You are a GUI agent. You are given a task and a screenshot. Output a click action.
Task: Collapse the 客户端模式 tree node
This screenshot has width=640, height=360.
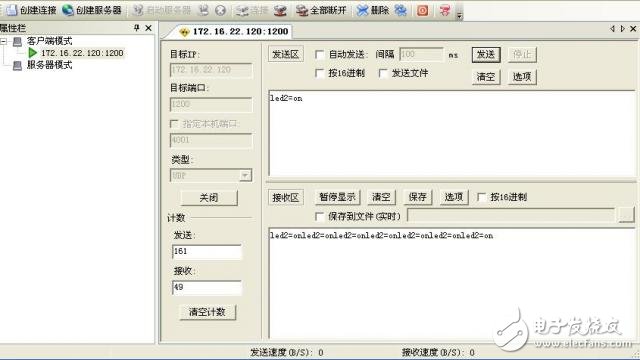tap(4, 41)
